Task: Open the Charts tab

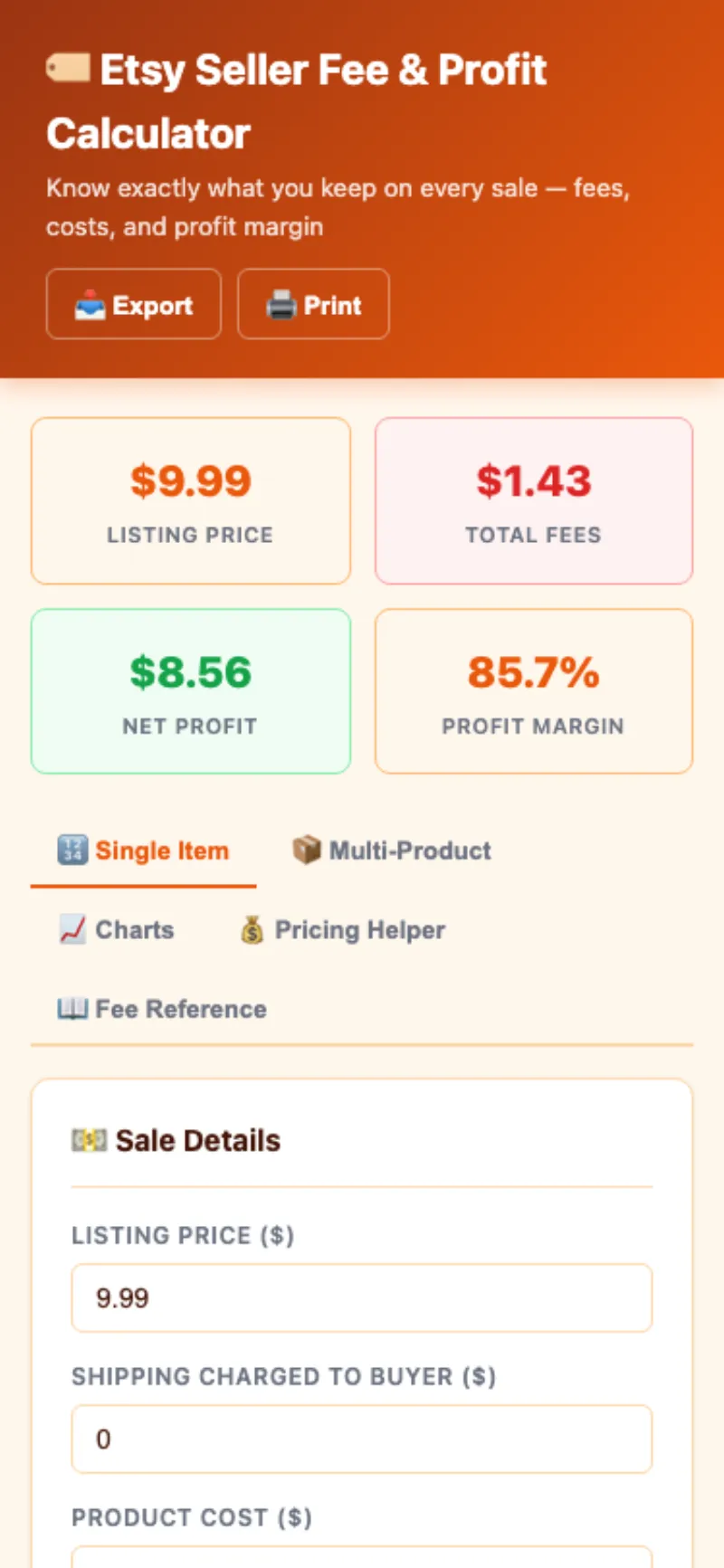Action: tap(117, 929)
